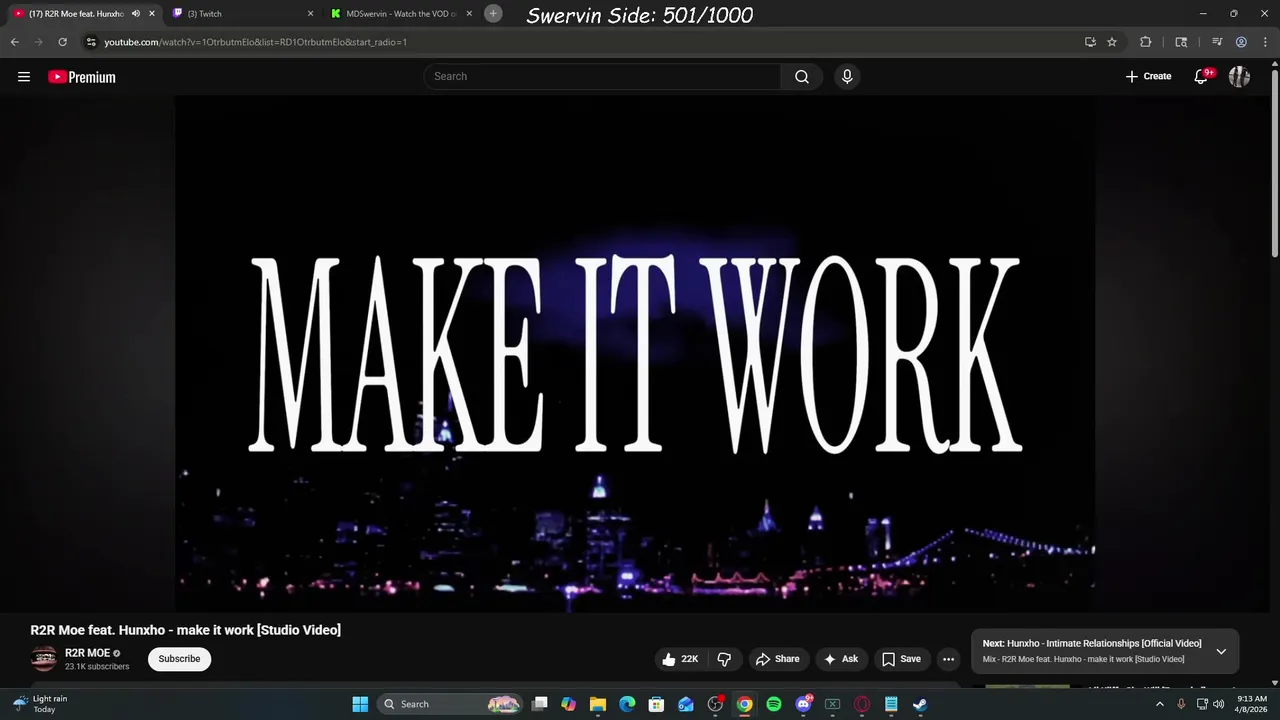This screenshot has height=720, width=1280.
Task: Open the notifications bell
Action: point(1201,77)
